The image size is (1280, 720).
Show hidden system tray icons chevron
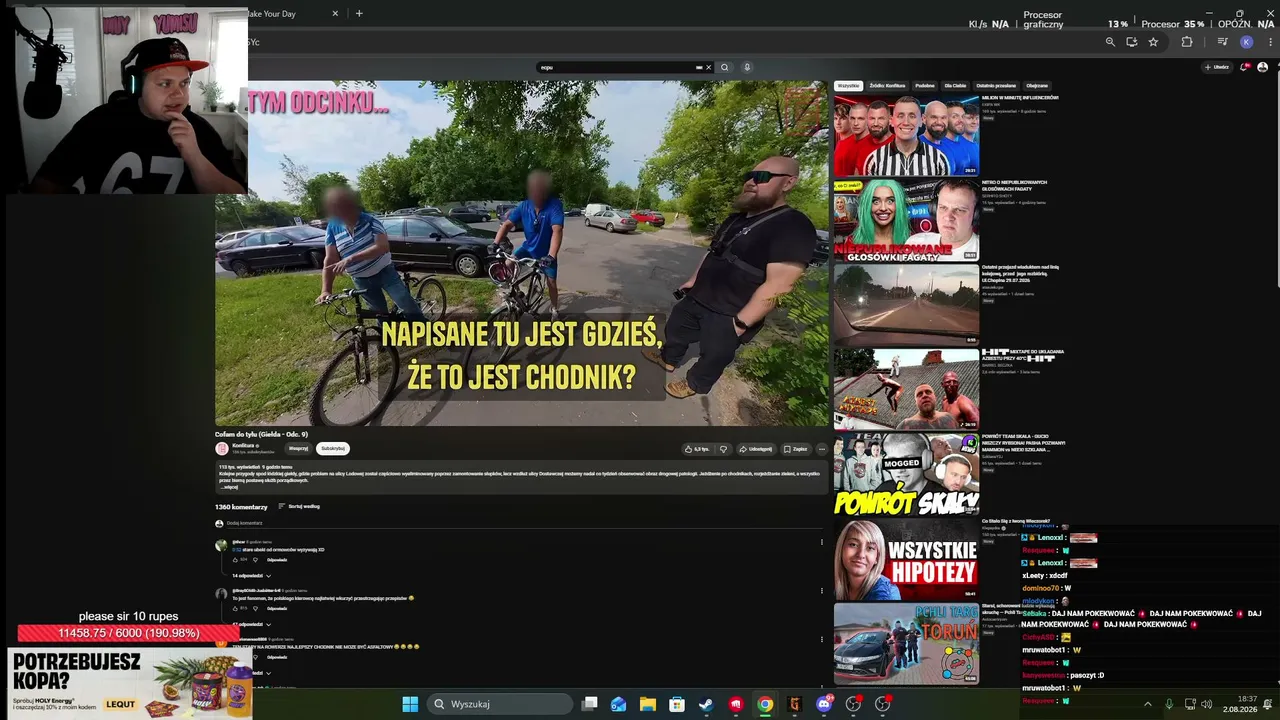1147,704
